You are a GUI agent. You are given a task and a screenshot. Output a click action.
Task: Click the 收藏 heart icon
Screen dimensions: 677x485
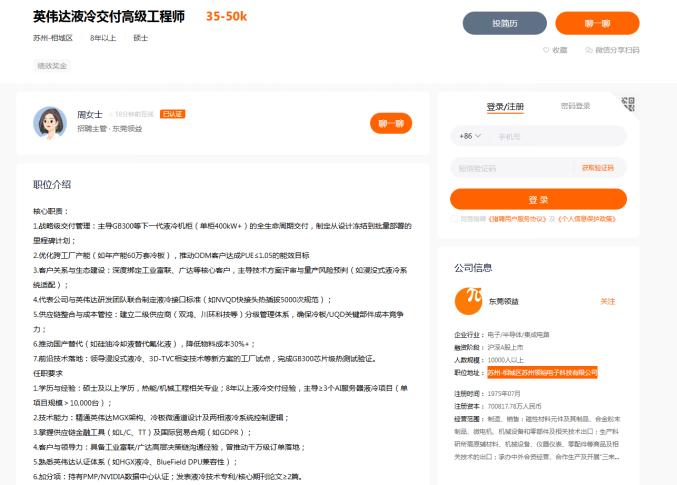coord(546,49)
